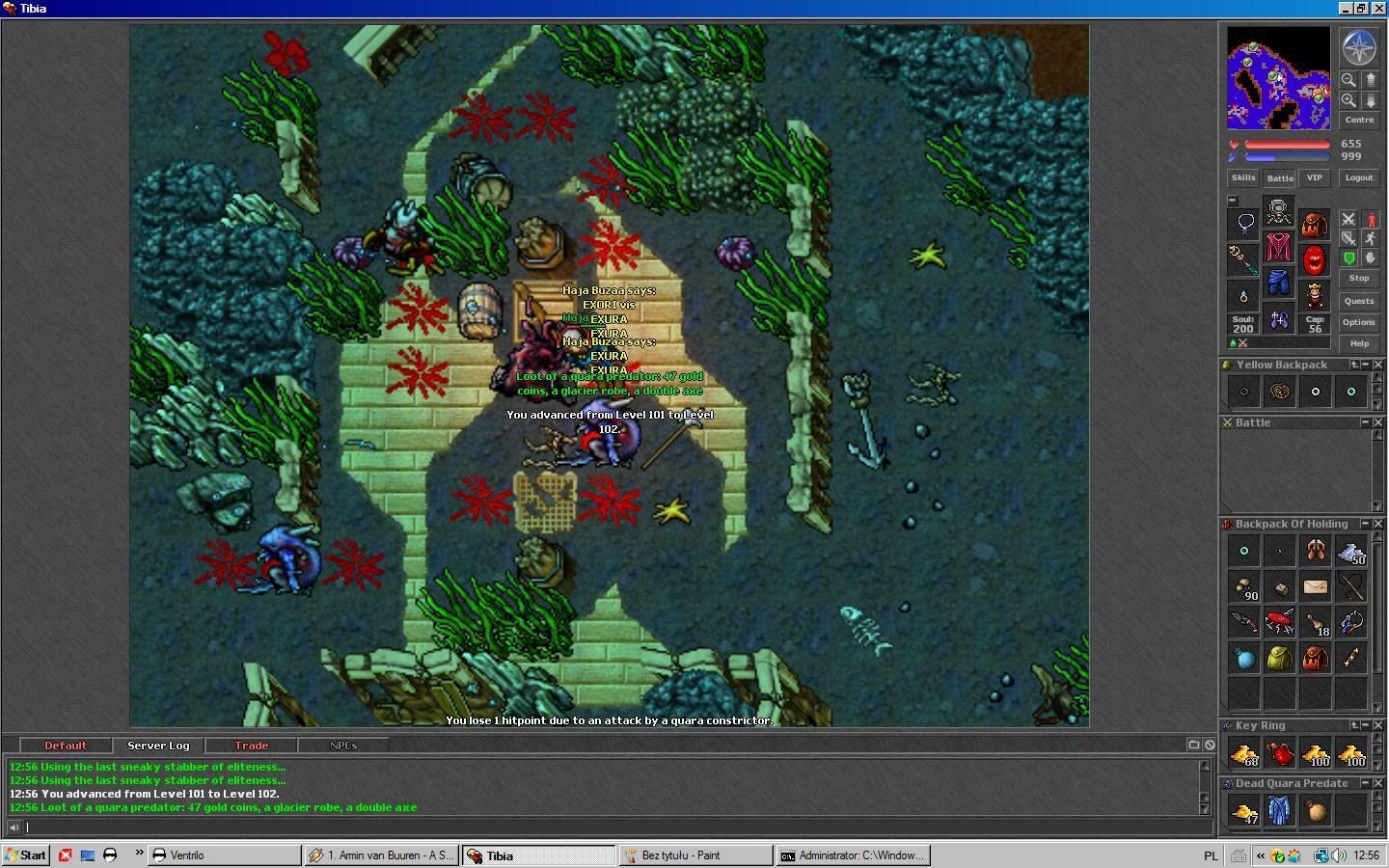Go up from Yellow Backpack container

pyautogui.click(x=1354, y=365)
